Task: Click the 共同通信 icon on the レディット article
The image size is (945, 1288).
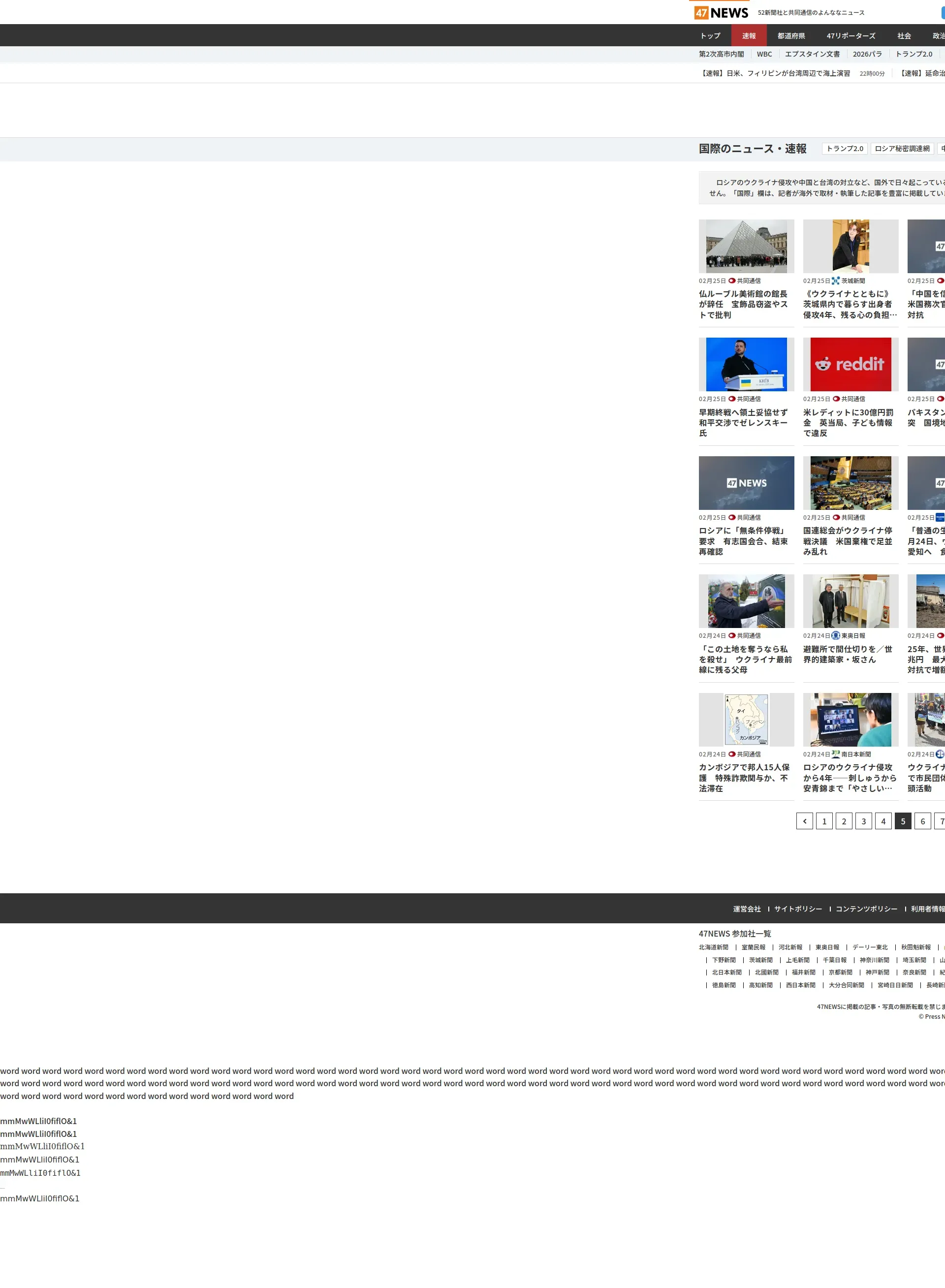Action: coord(836,399)
